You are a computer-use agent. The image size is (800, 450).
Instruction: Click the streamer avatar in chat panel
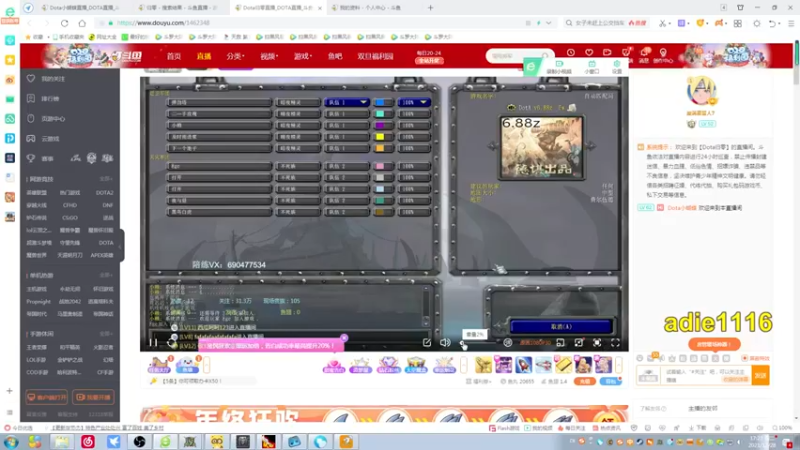coord(701,90)
